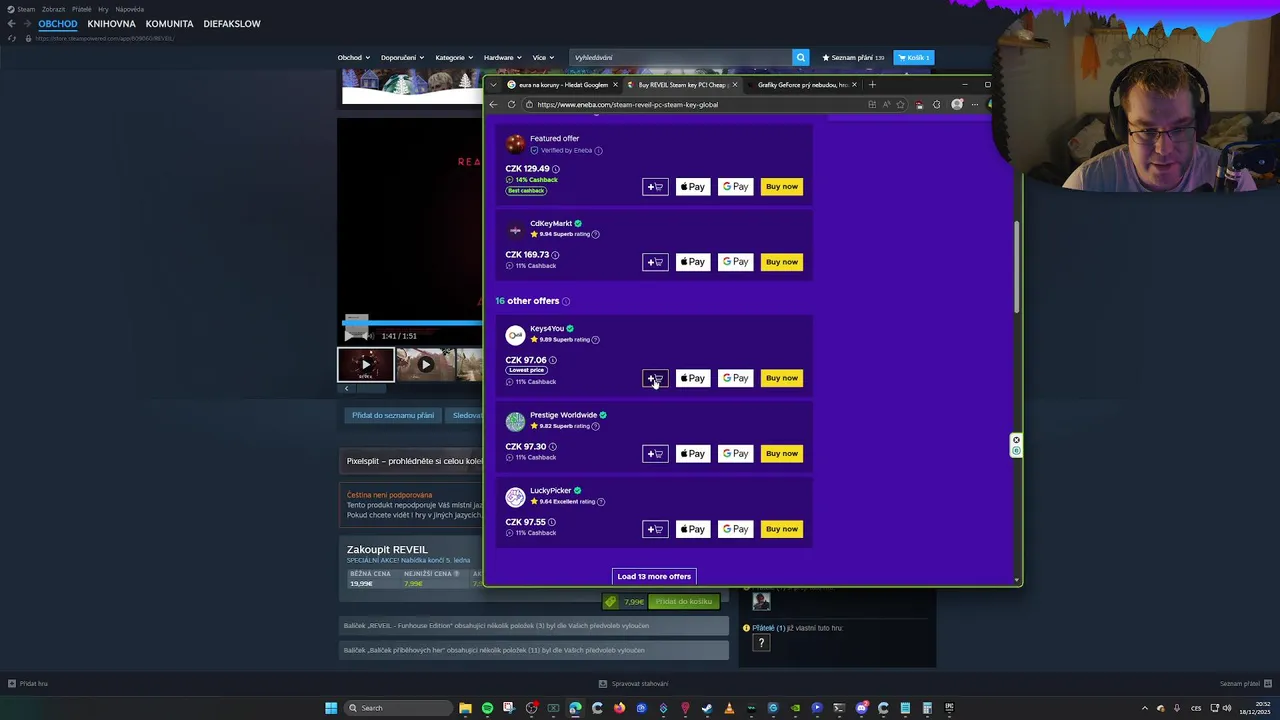Show rating info for CdKeyMarkt
The image size is (1280, 720).
click(x=595, y=234)
